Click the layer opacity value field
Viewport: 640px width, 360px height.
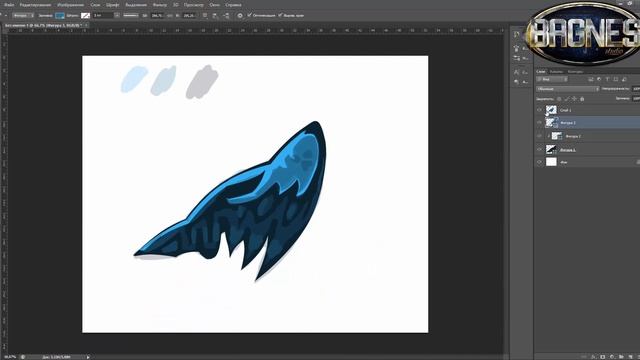636,89
